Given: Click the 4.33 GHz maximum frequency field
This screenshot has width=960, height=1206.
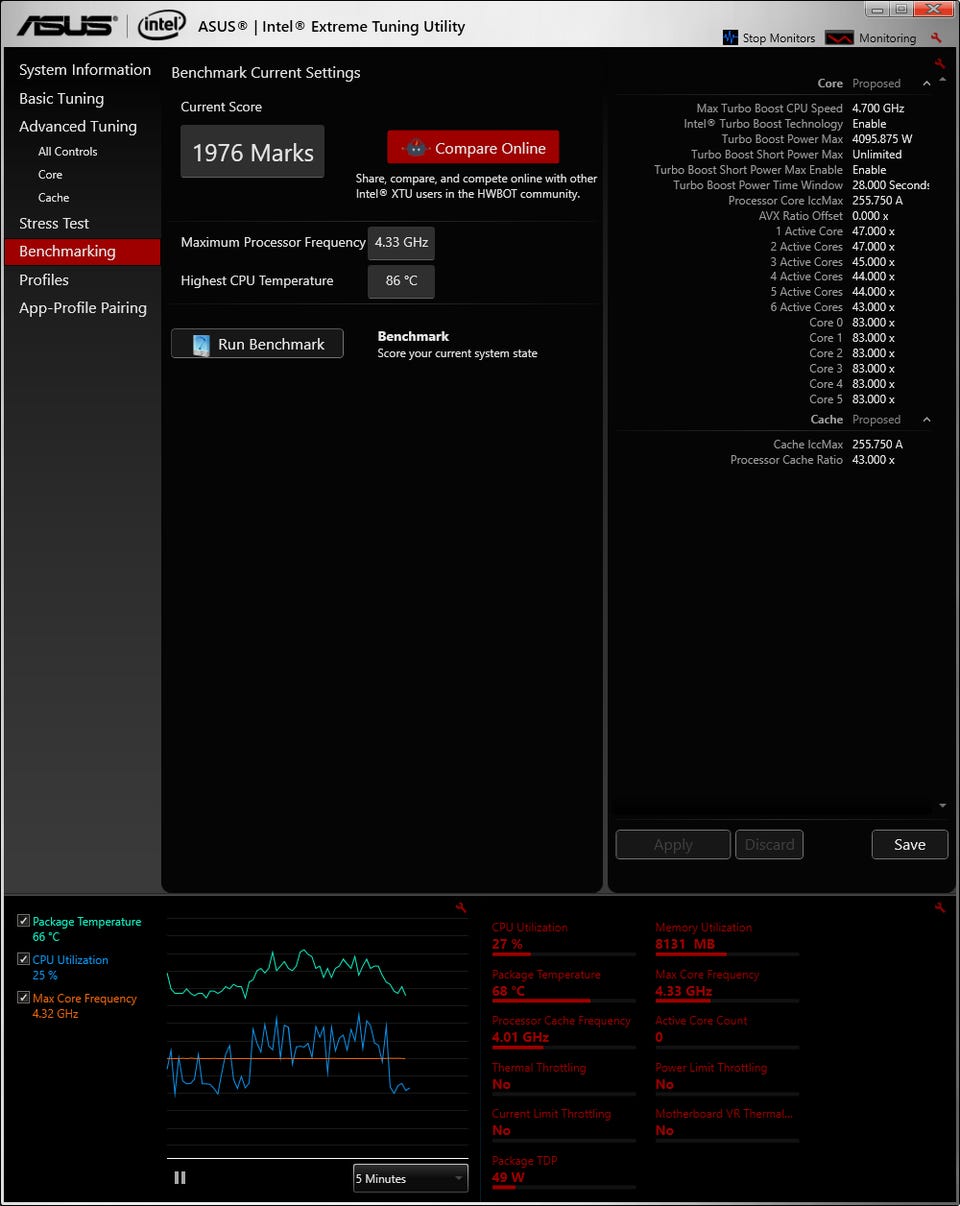Looking at the screenshot, I should 401,243.
